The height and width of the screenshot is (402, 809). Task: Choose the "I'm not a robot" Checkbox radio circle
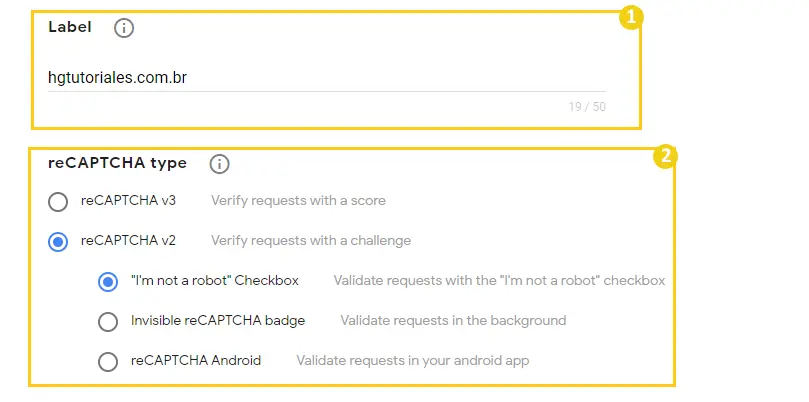coord(108,282)
